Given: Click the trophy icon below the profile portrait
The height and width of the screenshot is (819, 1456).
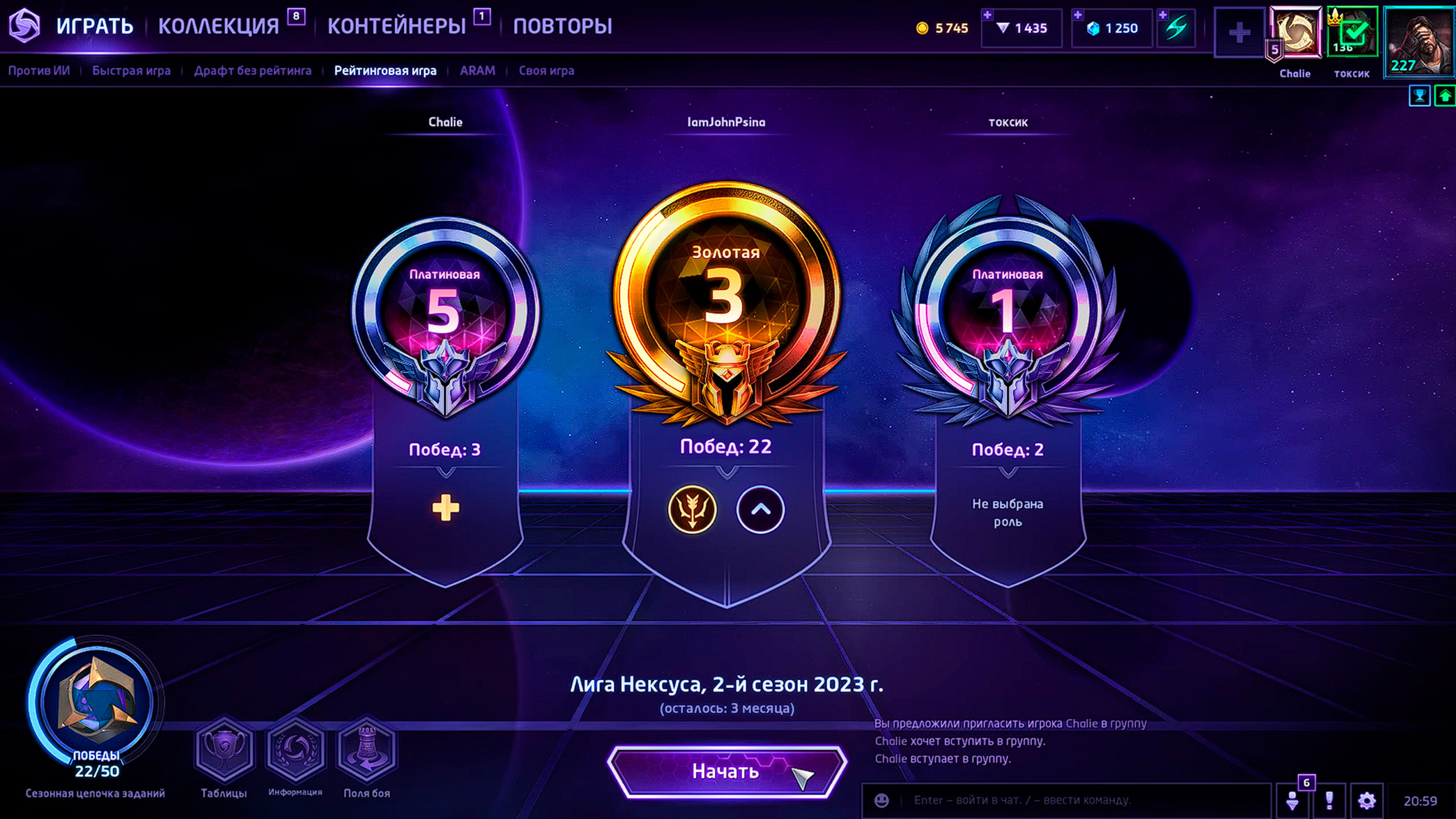Looking at the screenshot, I should tap(1420, 96).
